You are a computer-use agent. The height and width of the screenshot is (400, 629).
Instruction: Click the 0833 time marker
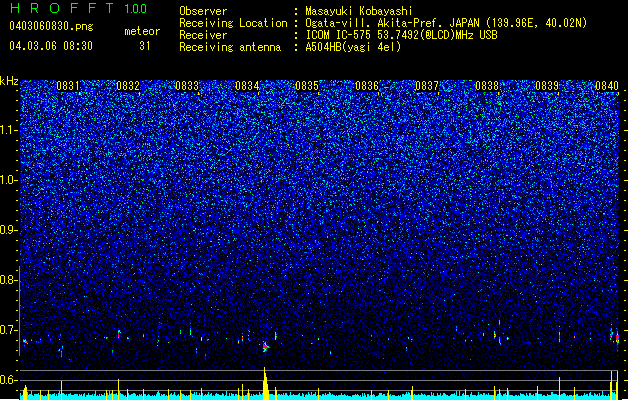[187, 86]
